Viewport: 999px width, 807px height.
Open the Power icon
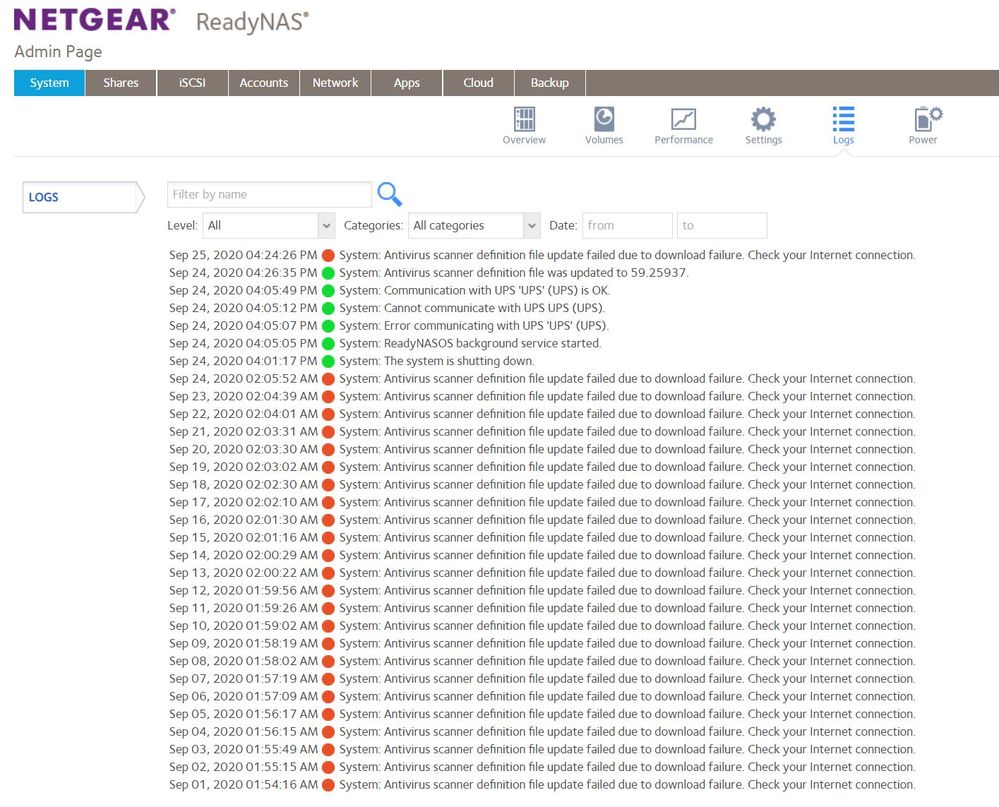pyautogui.click(x=923, y=121)
